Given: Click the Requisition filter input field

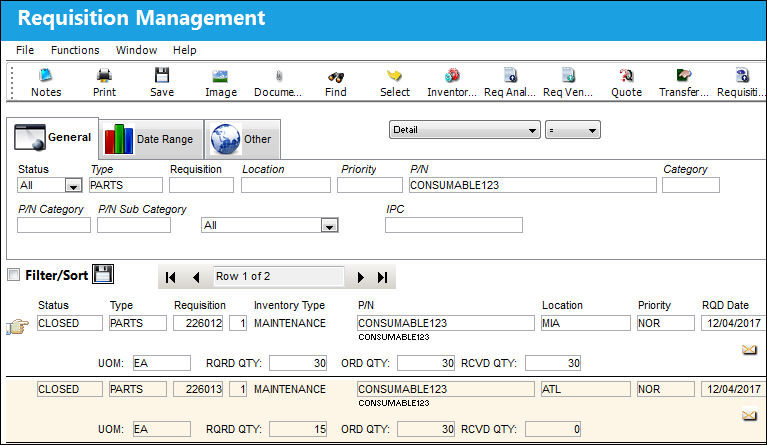Looking at the screenshot, I should click(202, 185).
